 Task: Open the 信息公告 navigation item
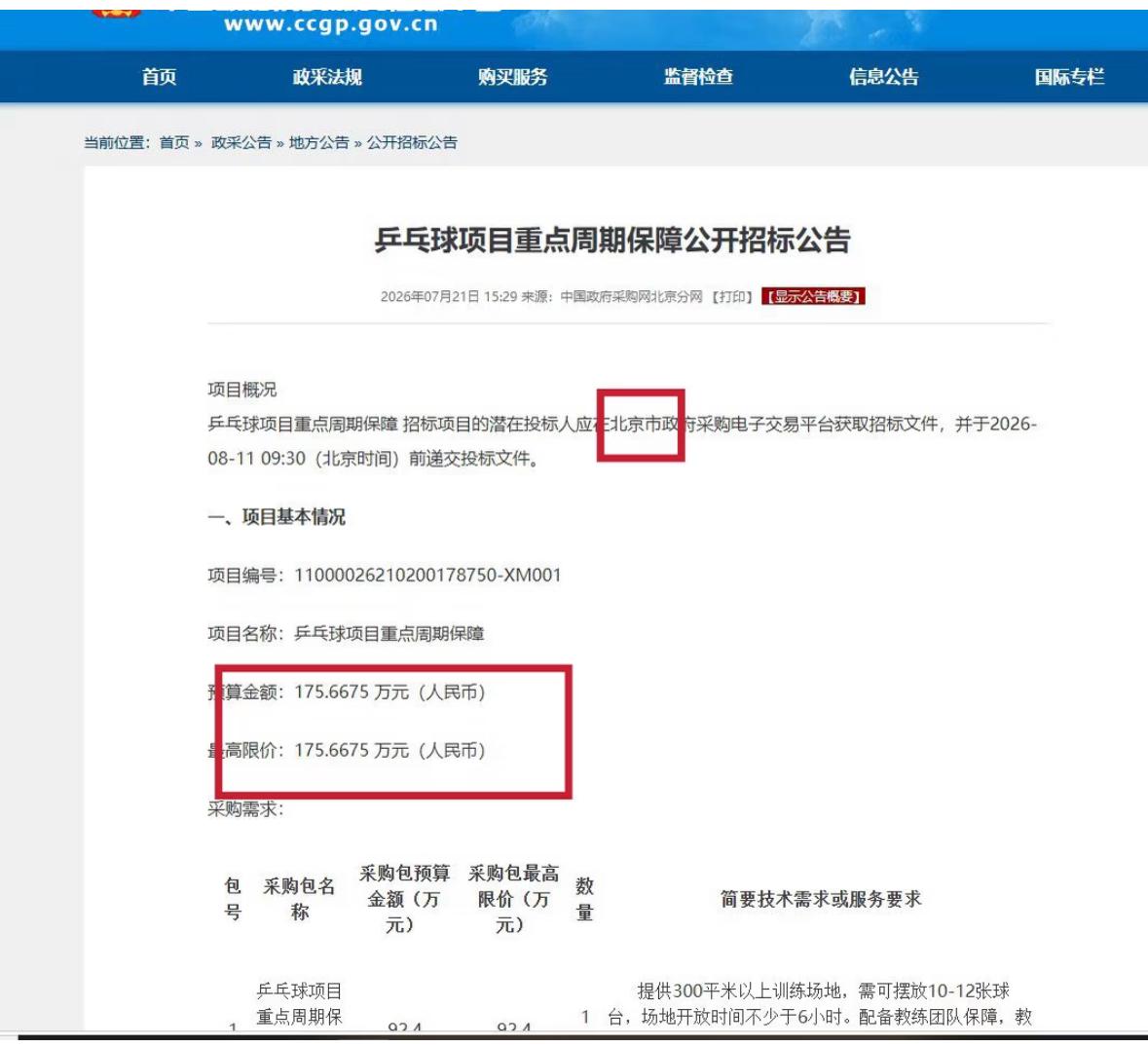point(884,77)
